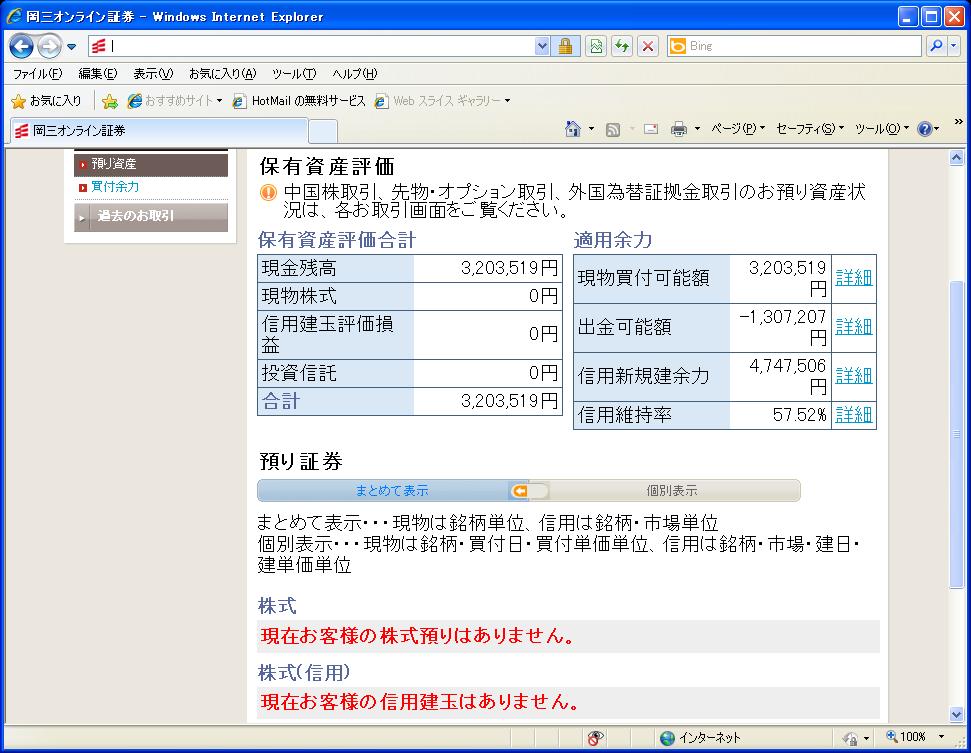Switch to まとめて表示 view
This screenshot has height=753, width=971.
392,491
